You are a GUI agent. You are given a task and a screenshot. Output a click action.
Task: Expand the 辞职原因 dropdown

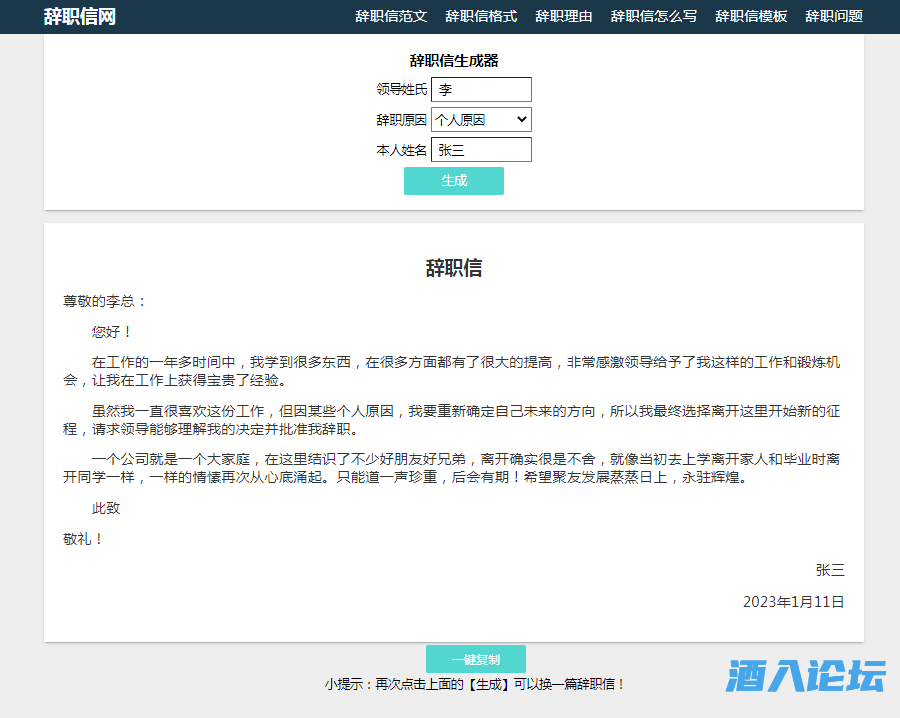pos(481,120)
